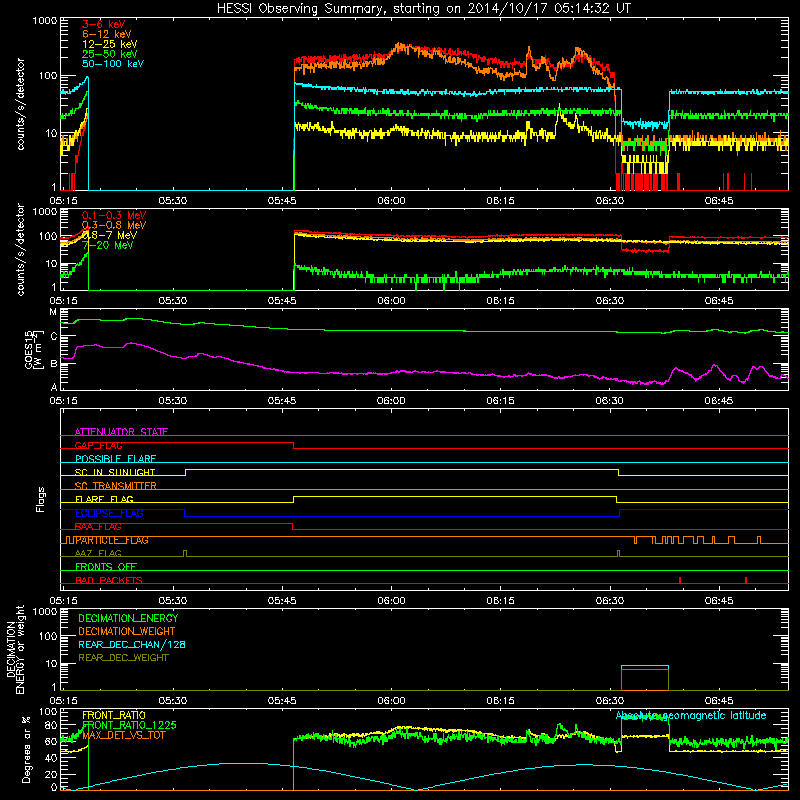The width and height of the screenshot is (800, 800).
Task: Click the orange 6-12 keV legend label
Action: 107,34
